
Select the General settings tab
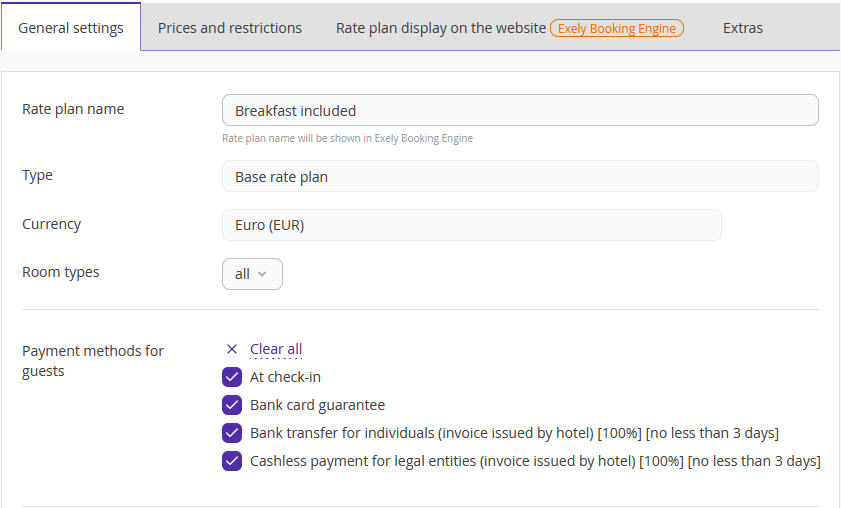71,28
